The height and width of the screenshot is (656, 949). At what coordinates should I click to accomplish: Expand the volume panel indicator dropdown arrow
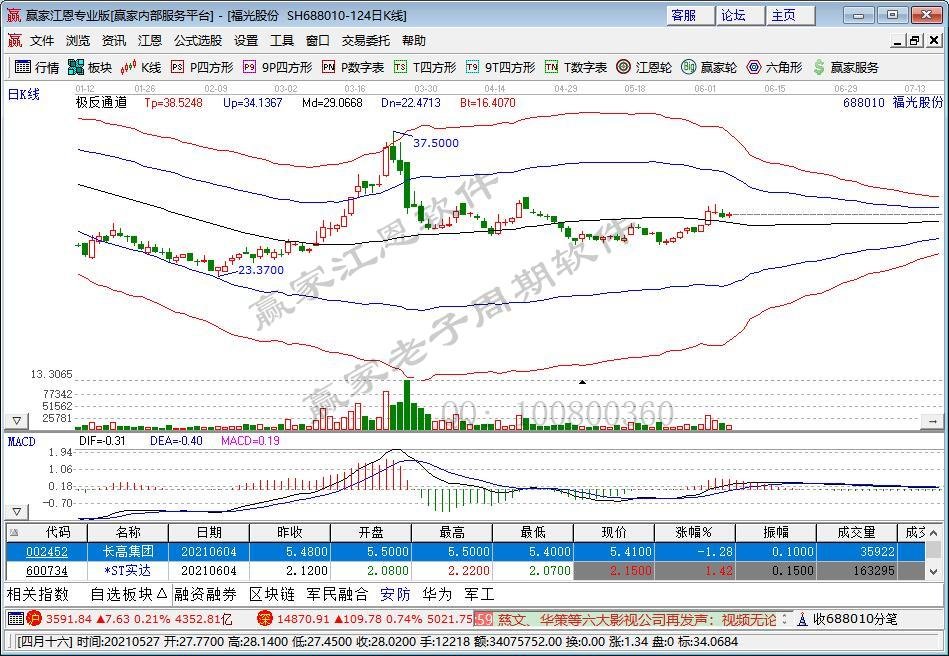pyautogui.click(x=16, y=421)
